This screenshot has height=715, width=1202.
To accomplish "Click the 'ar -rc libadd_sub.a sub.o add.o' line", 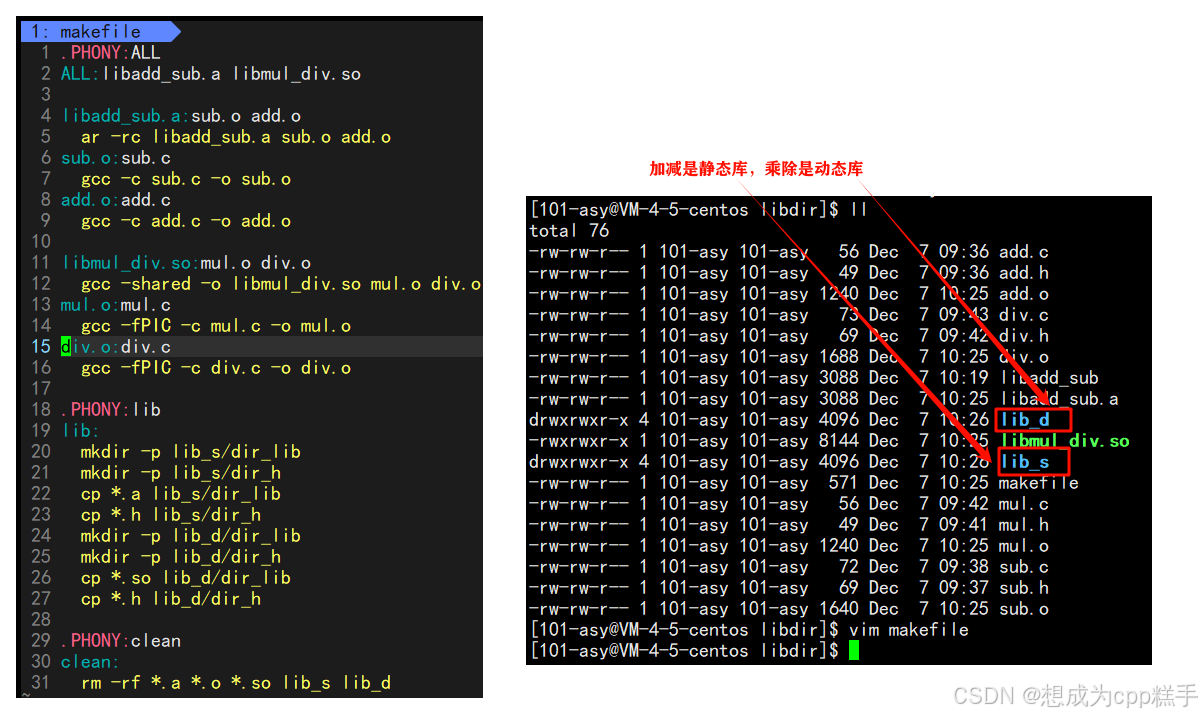I will click(236, 137).
